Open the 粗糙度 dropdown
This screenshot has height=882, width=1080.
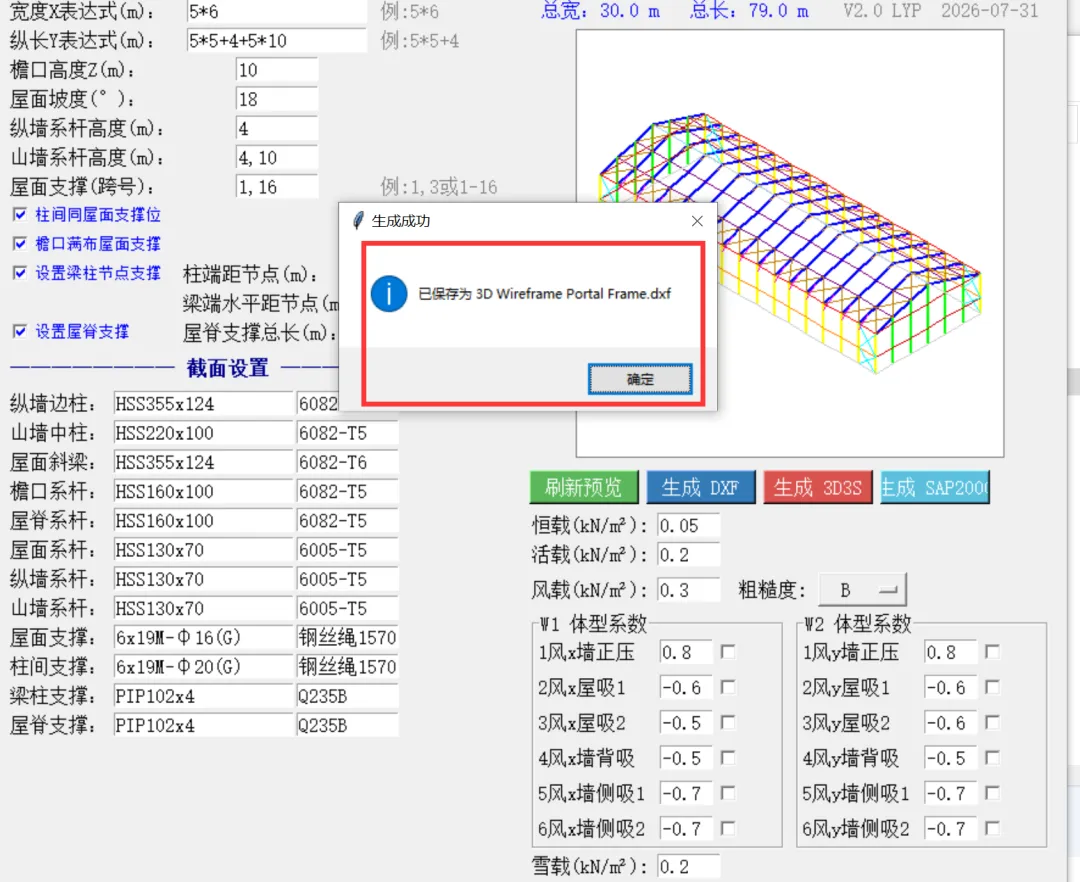click(862, 590)
